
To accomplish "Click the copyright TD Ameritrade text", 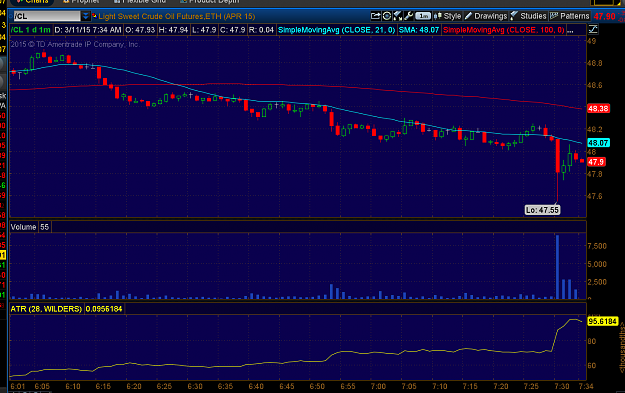I will [75, 44].
